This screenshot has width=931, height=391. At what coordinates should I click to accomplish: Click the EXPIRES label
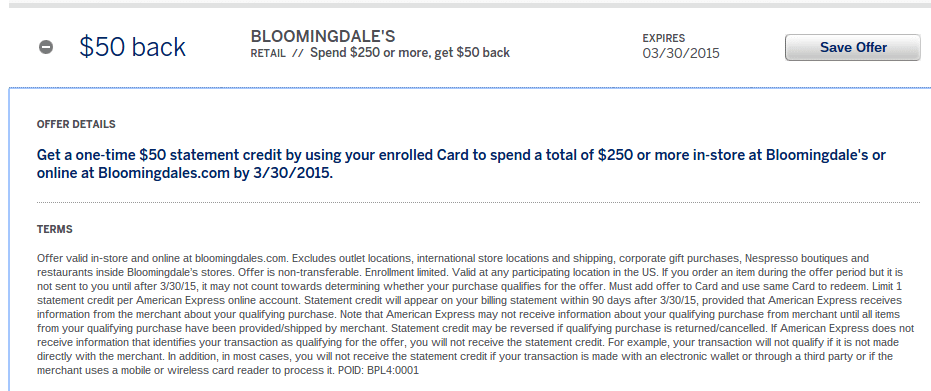click(x=663, y=38)
